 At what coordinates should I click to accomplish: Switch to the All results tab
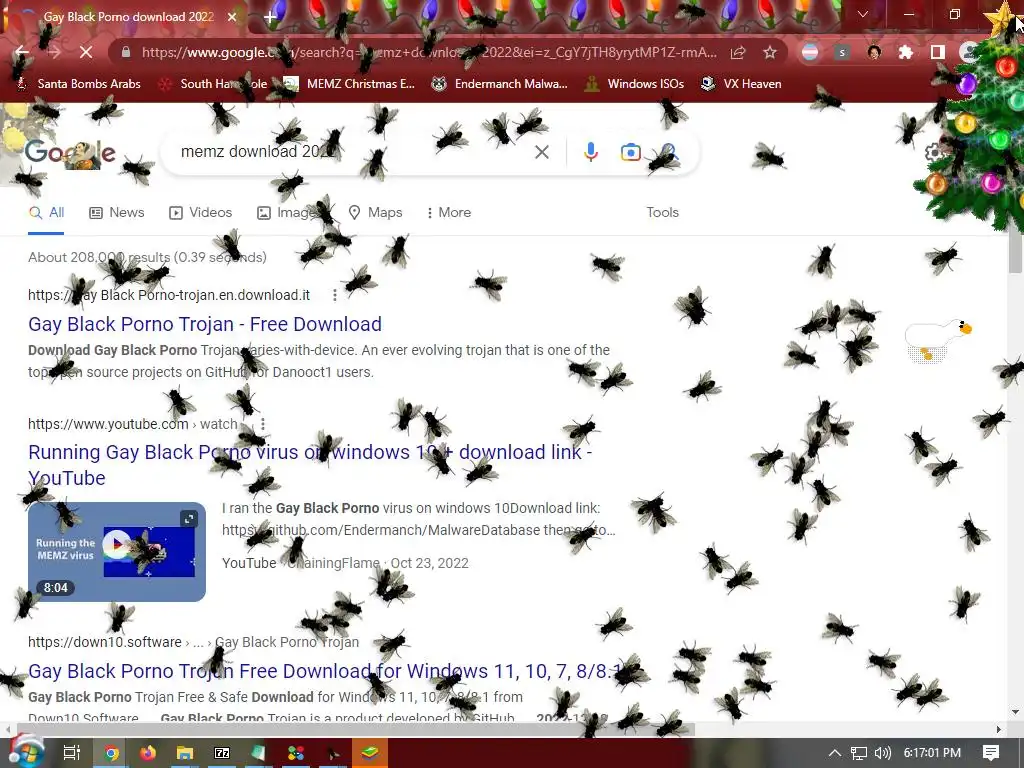pyautogui.click(x=46, y=212)
